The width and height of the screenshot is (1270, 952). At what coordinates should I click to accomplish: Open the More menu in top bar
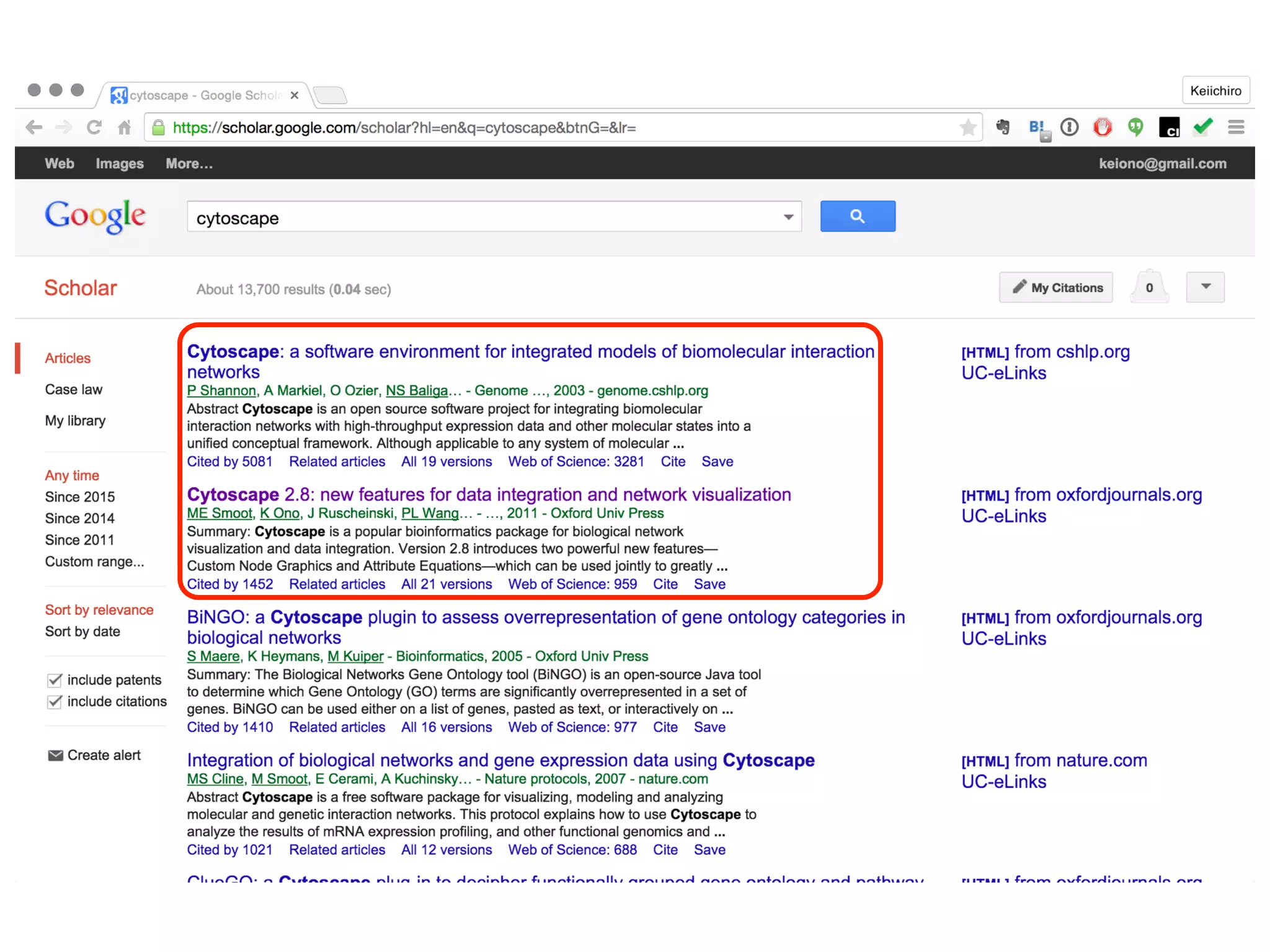(189, 164)
